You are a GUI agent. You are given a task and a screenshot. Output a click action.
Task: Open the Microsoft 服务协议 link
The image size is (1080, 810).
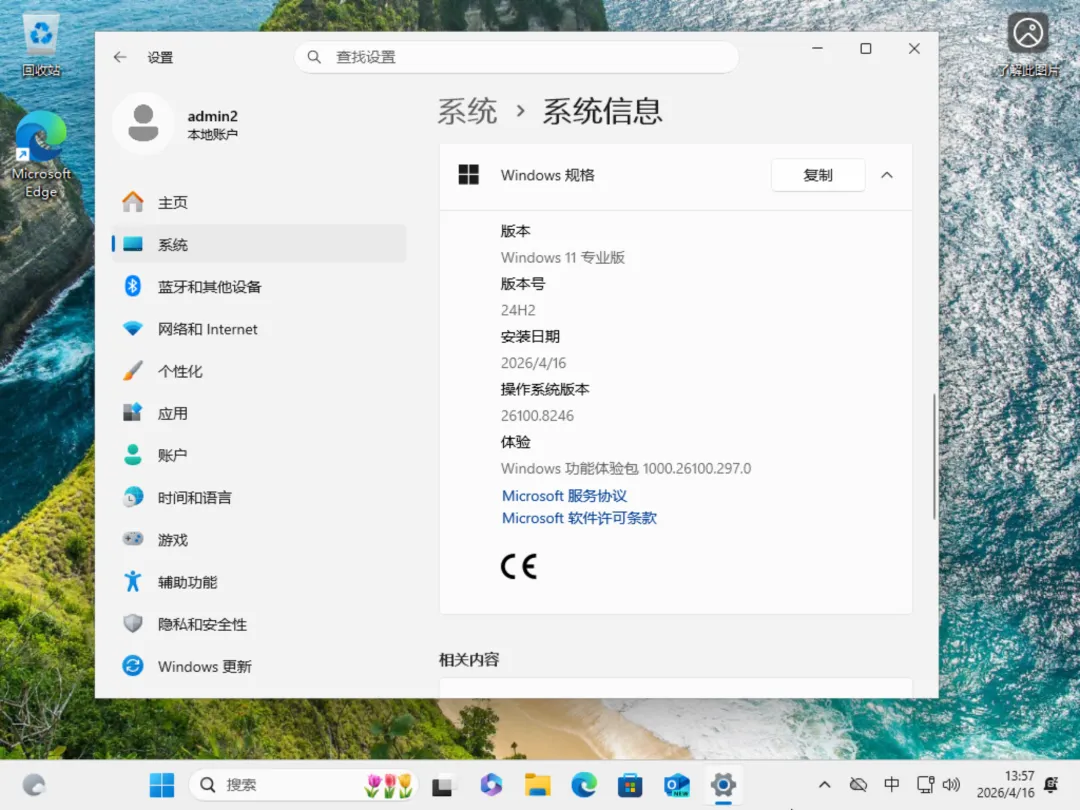coord(564,496)
